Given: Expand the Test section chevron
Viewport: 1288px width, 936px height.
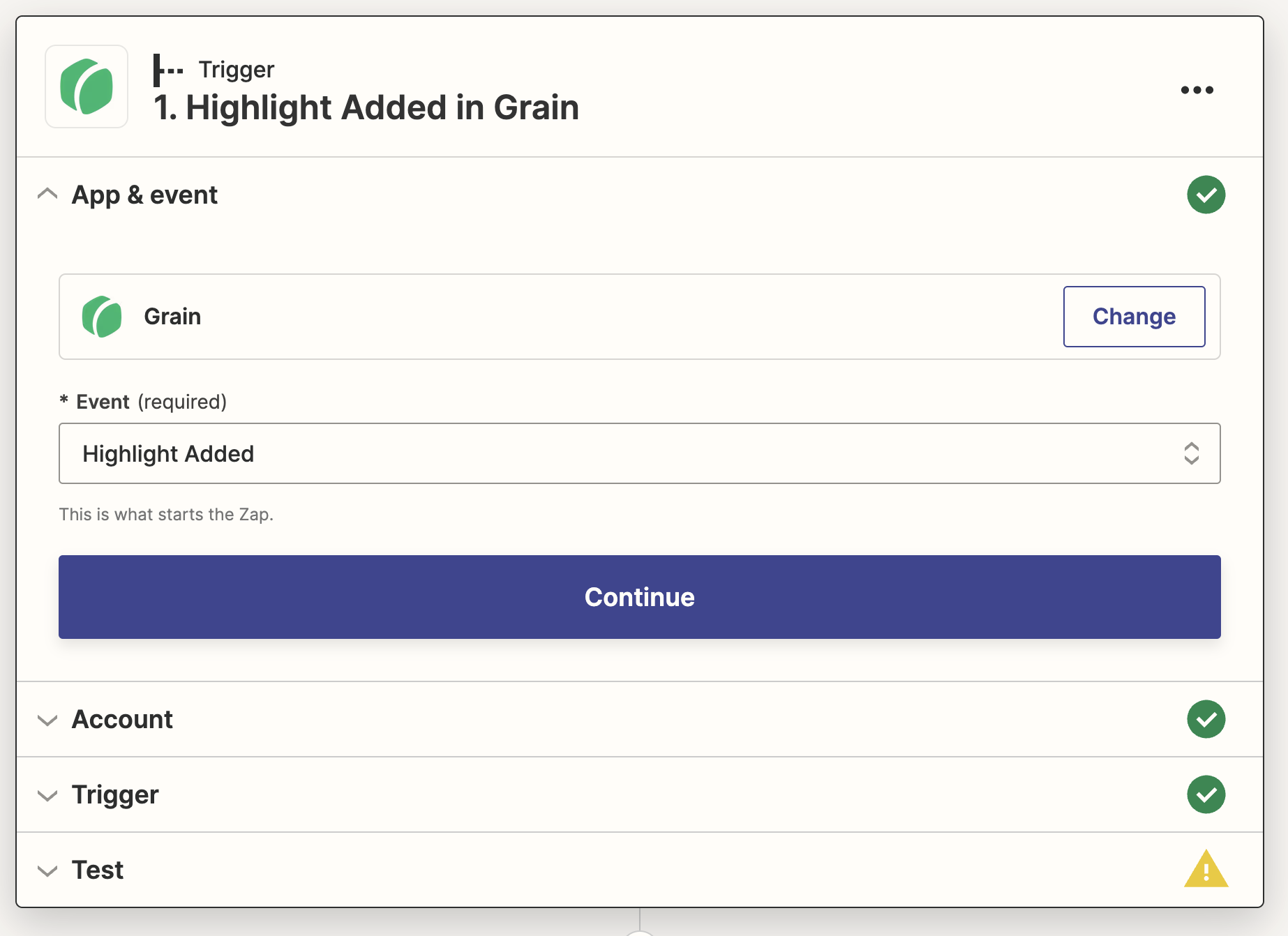Looking at the screenshot, I should pyautogui.click(x=47, y=870).
